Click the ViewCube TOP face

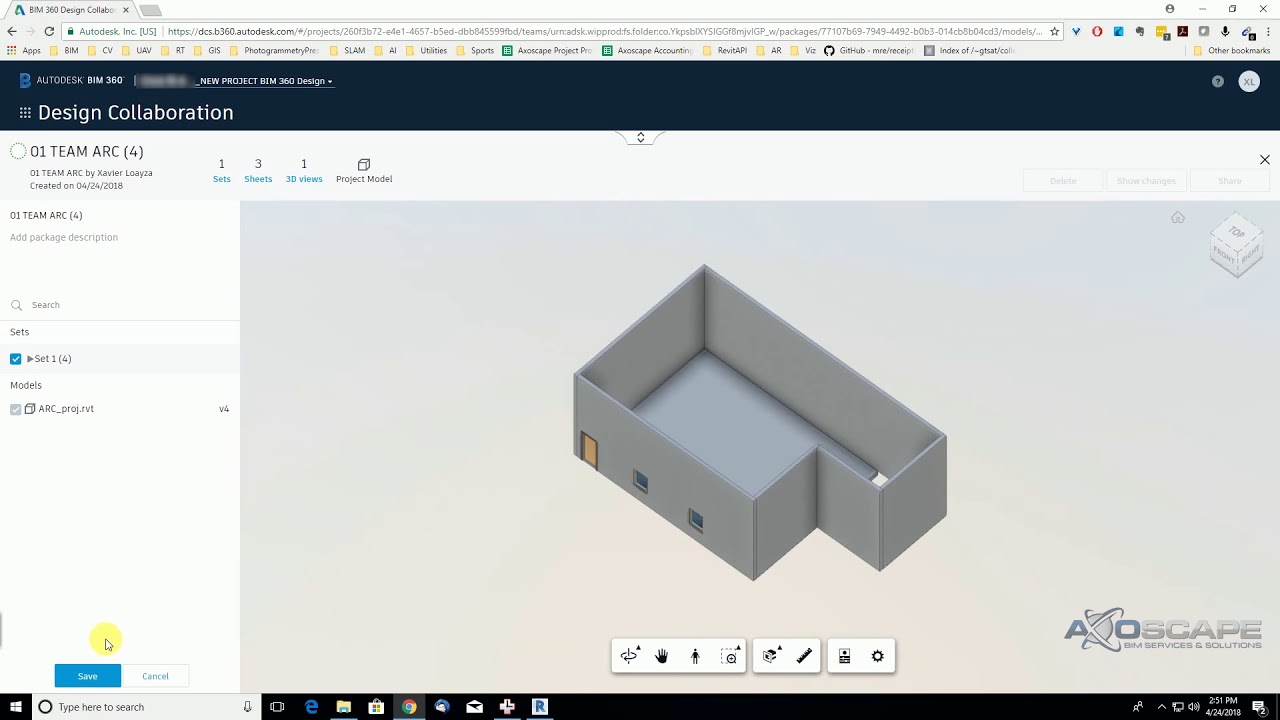click(x=1237, y=232)
